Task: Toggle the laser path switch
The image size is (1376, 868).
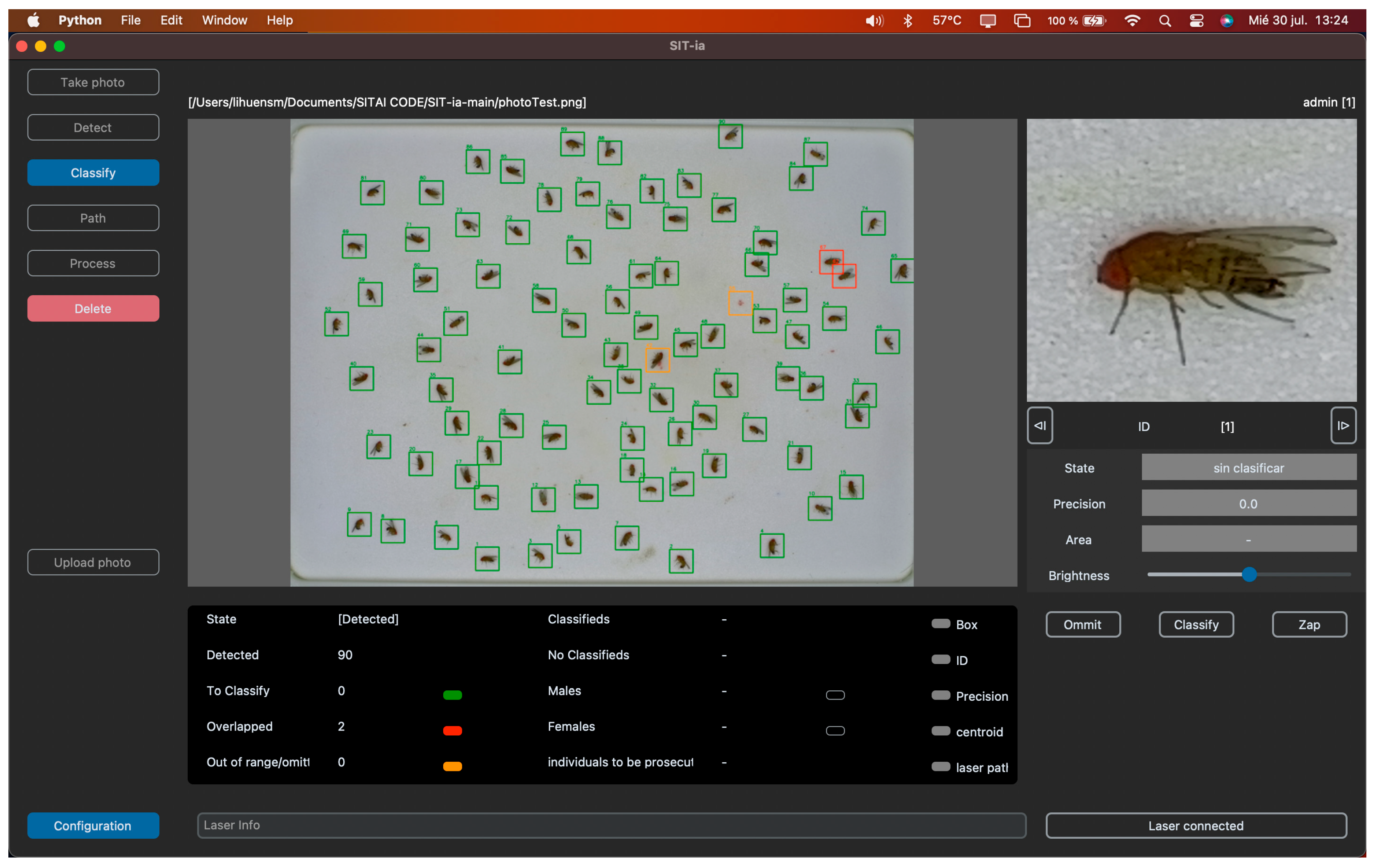Action: pyautogui.click(x=941, y=767)
